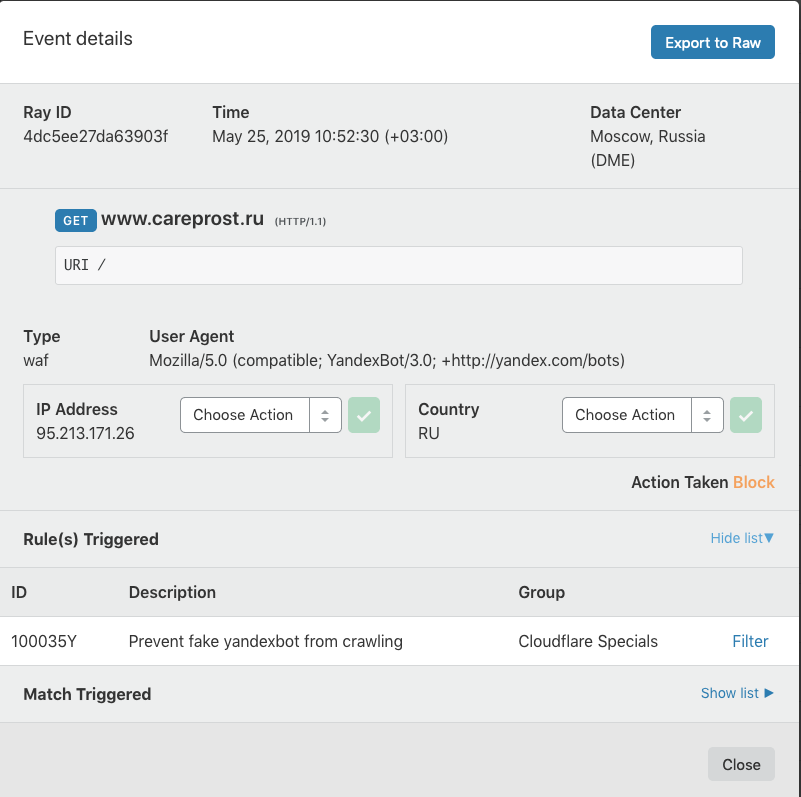
Task: Click the Filter link for Cloudflare Specials
Action: click(750, 641)
